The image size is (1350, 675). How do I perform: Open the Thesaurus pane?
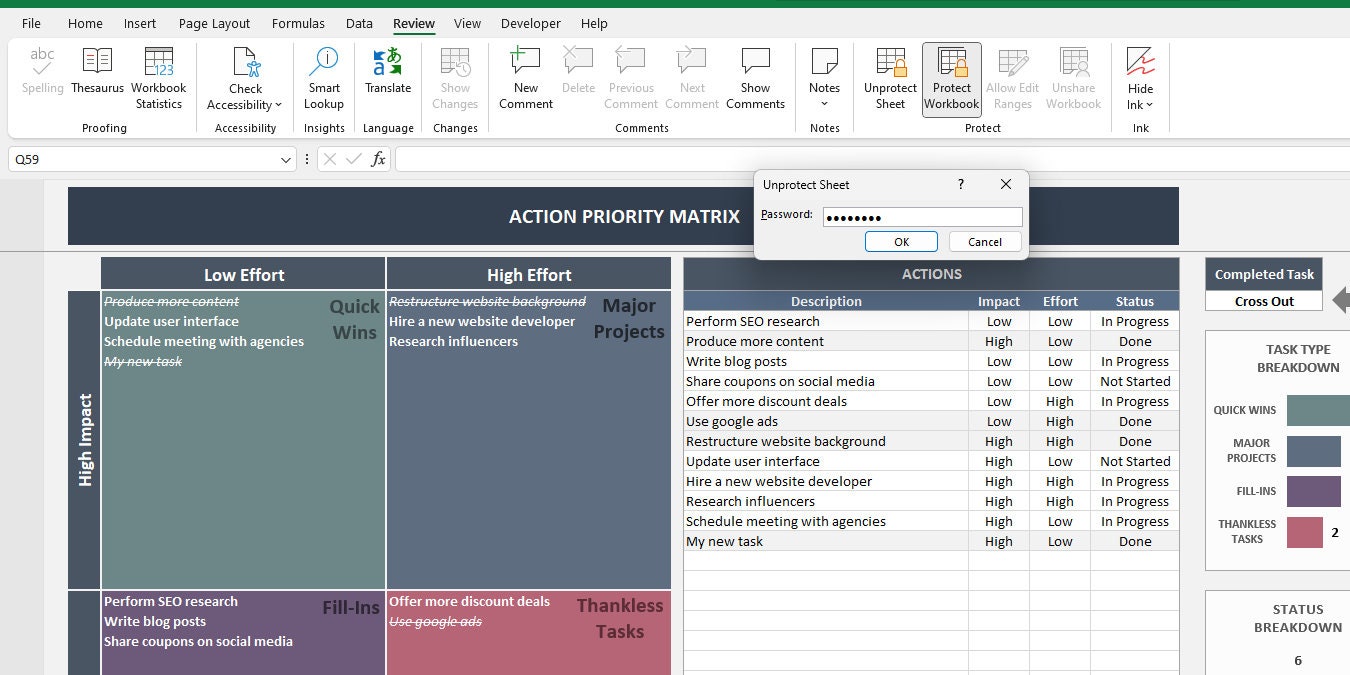(x=97, y=77)
